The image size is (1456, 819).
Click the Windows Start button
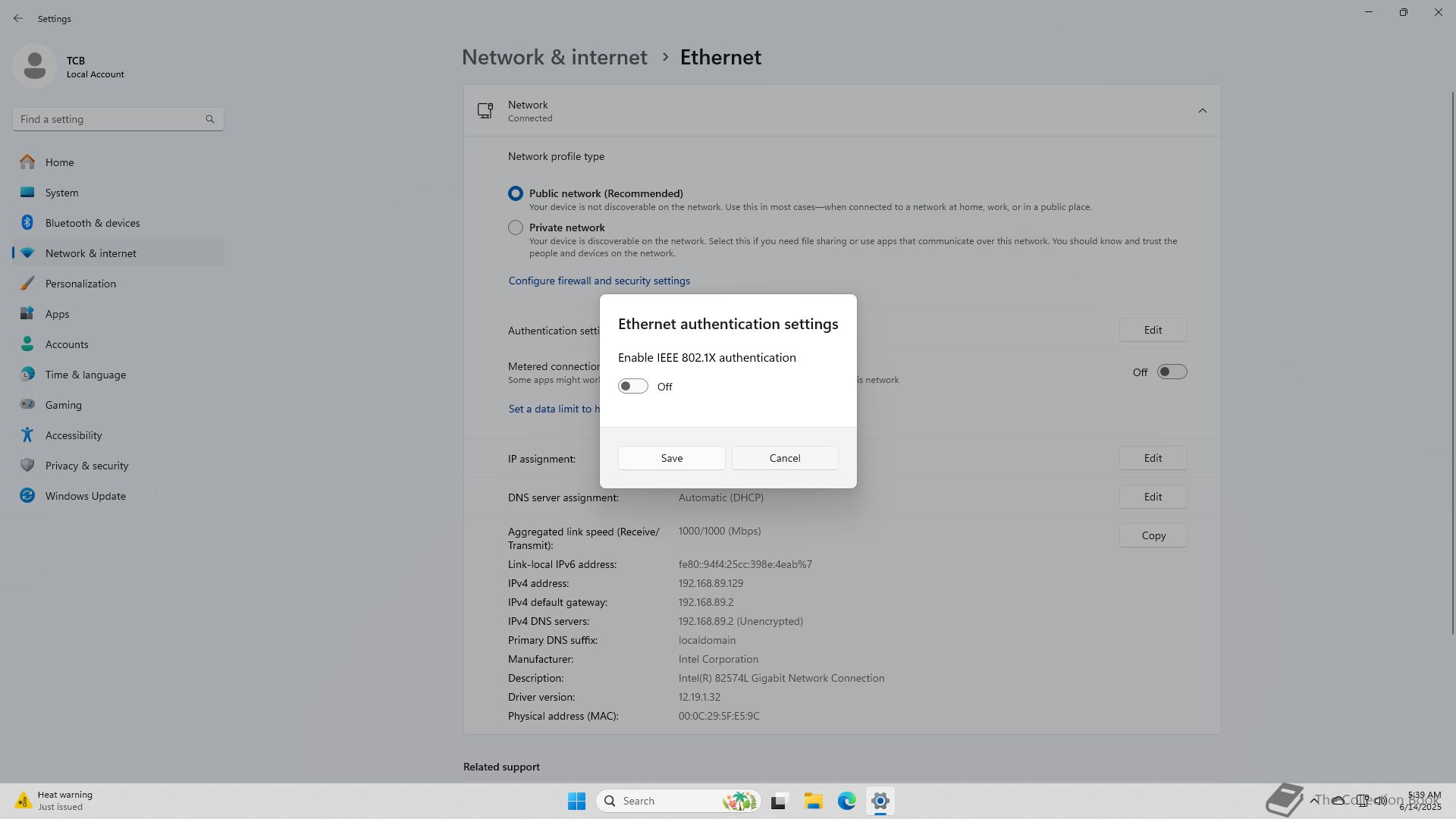click(576, 801)
